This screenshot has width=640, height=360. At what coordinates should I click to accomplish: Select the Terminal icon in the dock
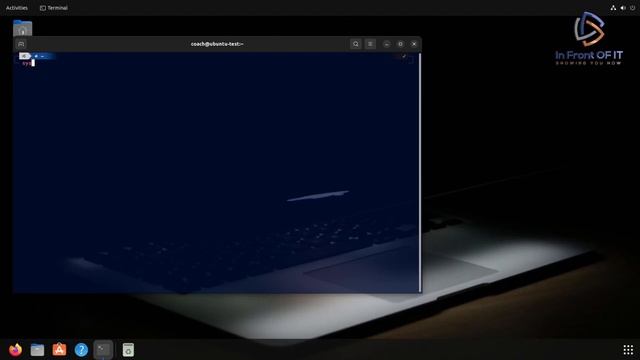[x=103, y=350]
